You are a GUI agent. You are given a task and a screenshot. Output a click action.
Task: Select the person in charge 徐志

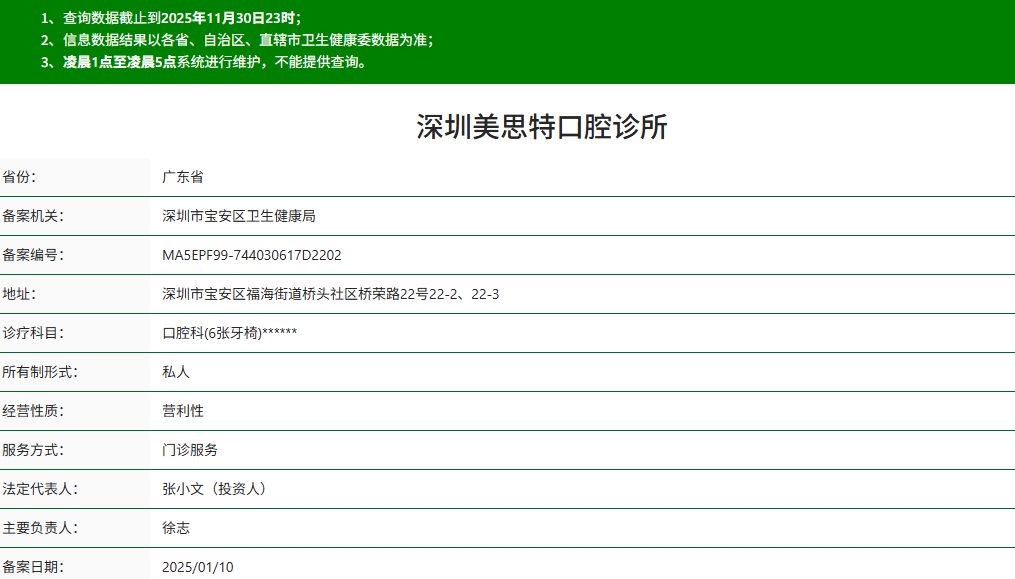point(174,528)
